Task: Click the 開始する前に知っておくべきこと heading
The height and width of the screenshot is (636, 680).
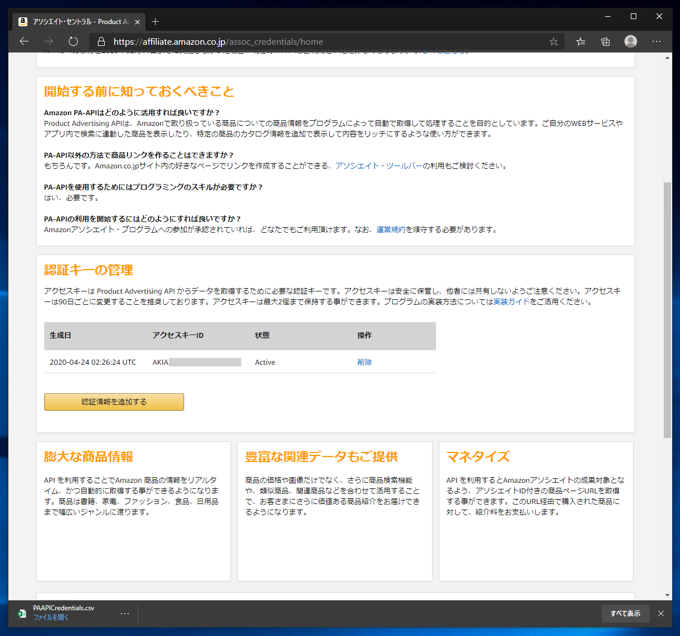Action: click(x=139, y=91)
